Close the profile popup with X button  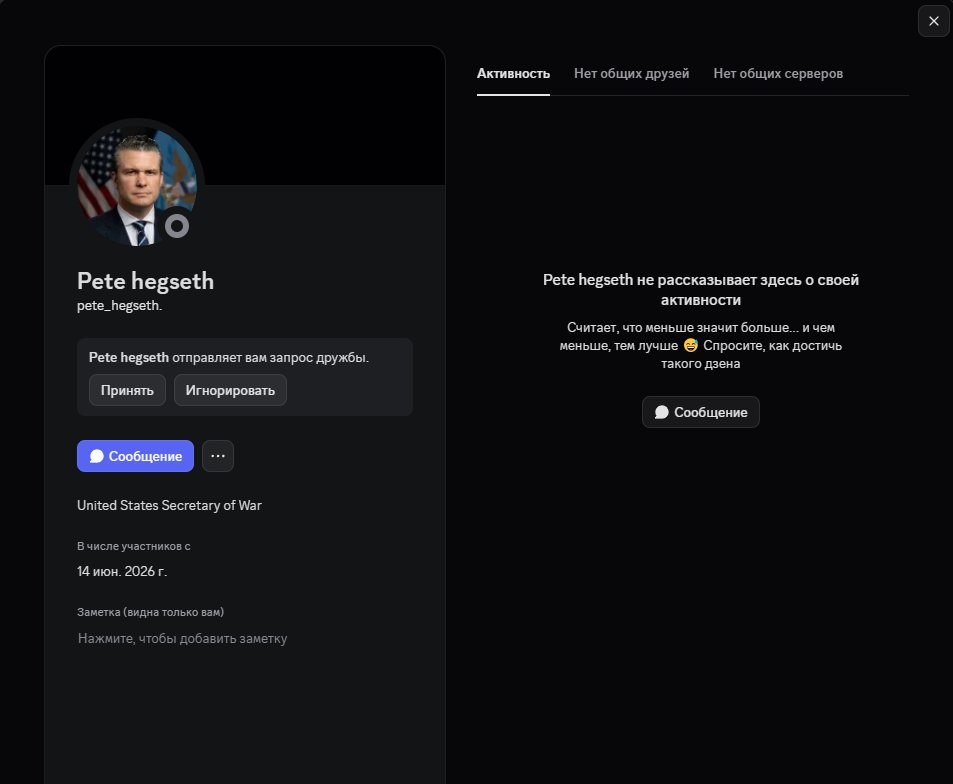click(x=934, y=21)
